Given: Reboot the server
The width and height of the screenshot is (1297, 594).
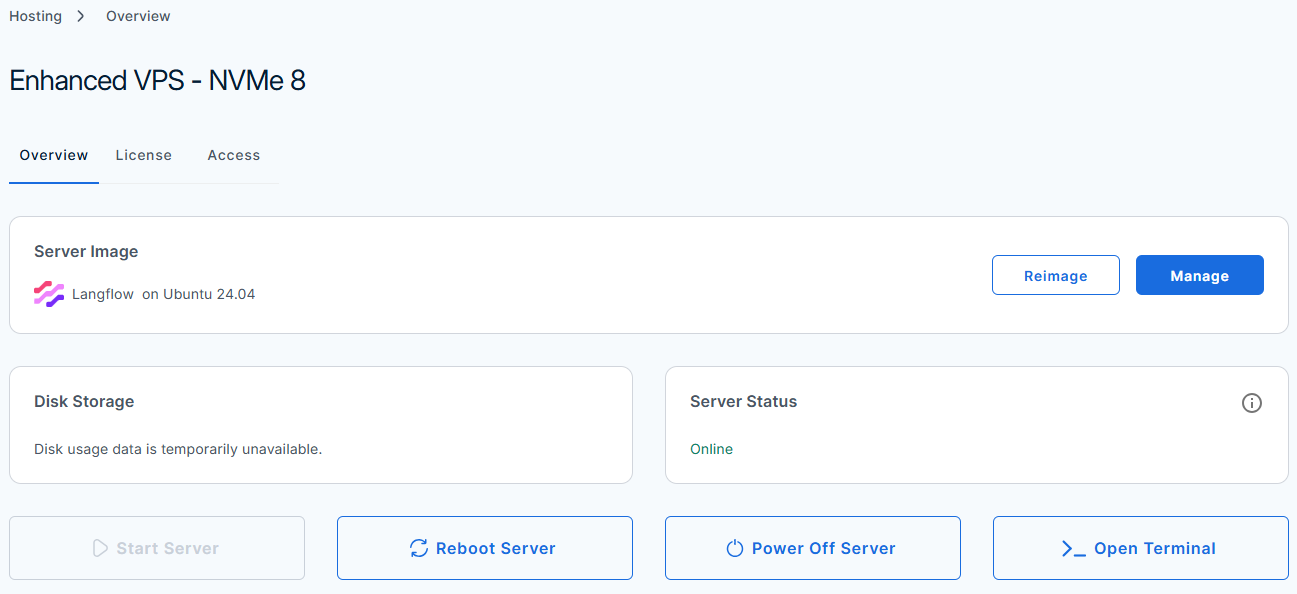Looking at the screenshot, I should 485,548.
